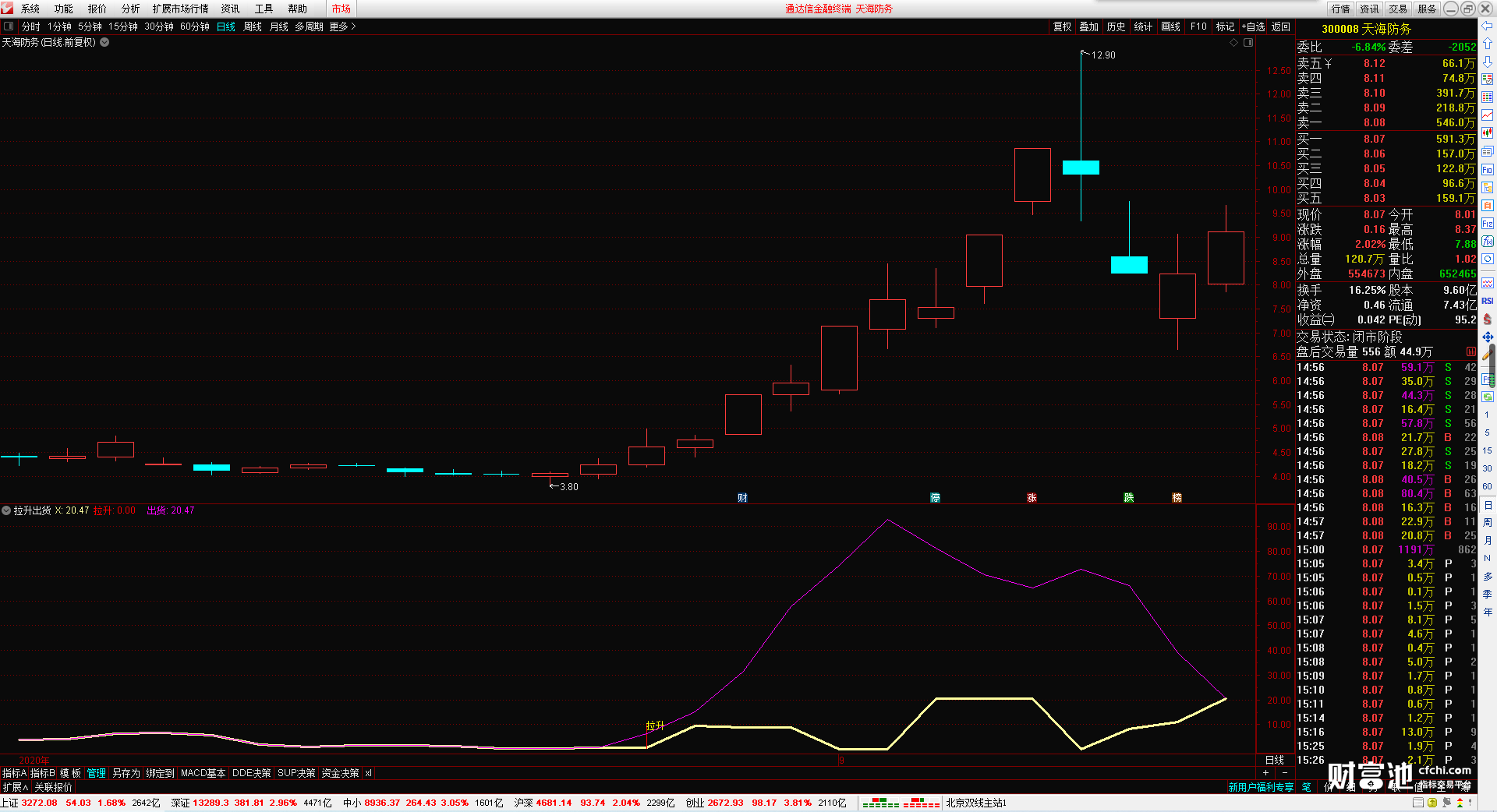Switch to the 周线 period tab
This screenshot has width=1497, height=812.
[x=253, y=26]
